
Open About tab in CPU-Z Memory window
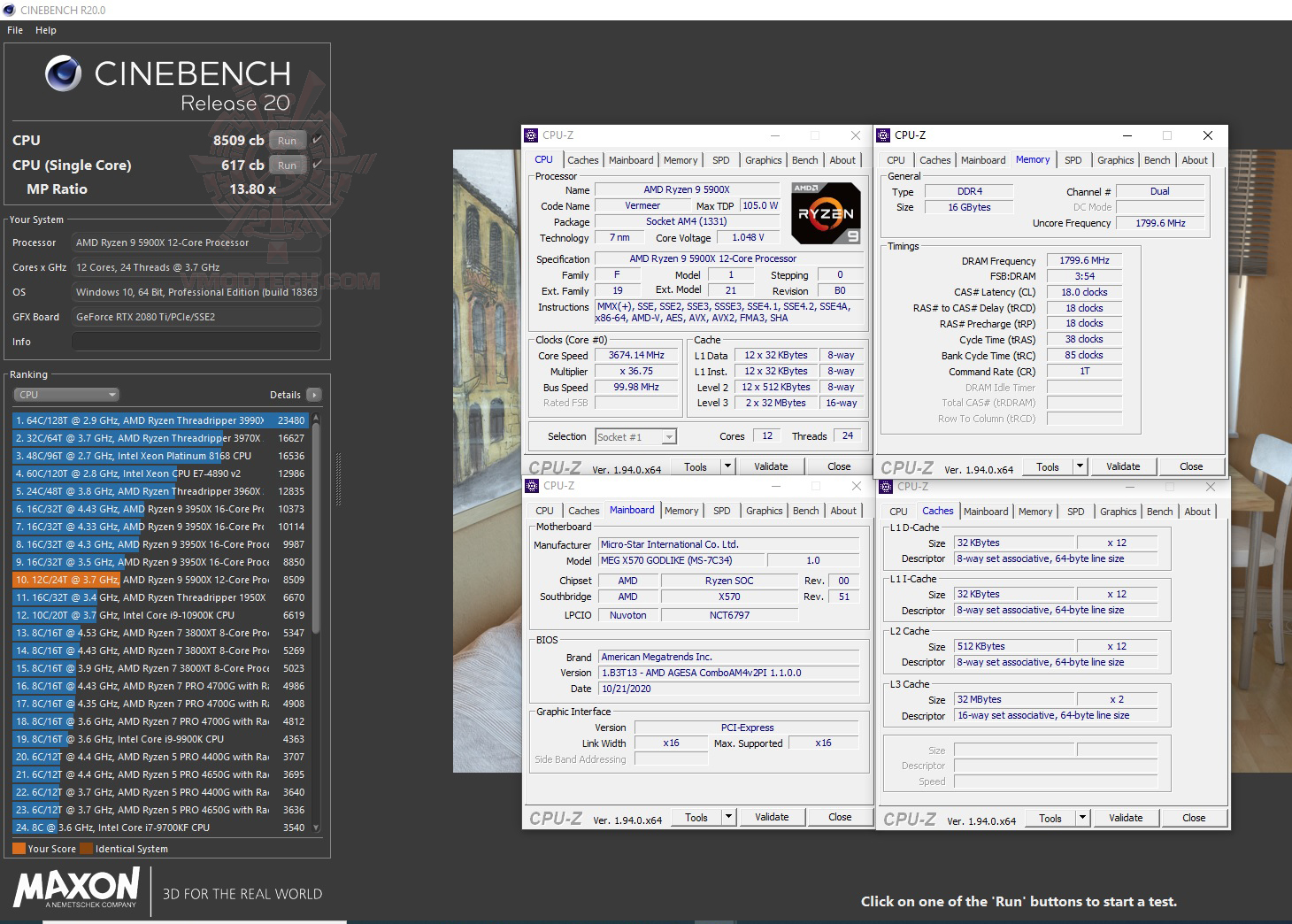click(x=1195, y=160)
